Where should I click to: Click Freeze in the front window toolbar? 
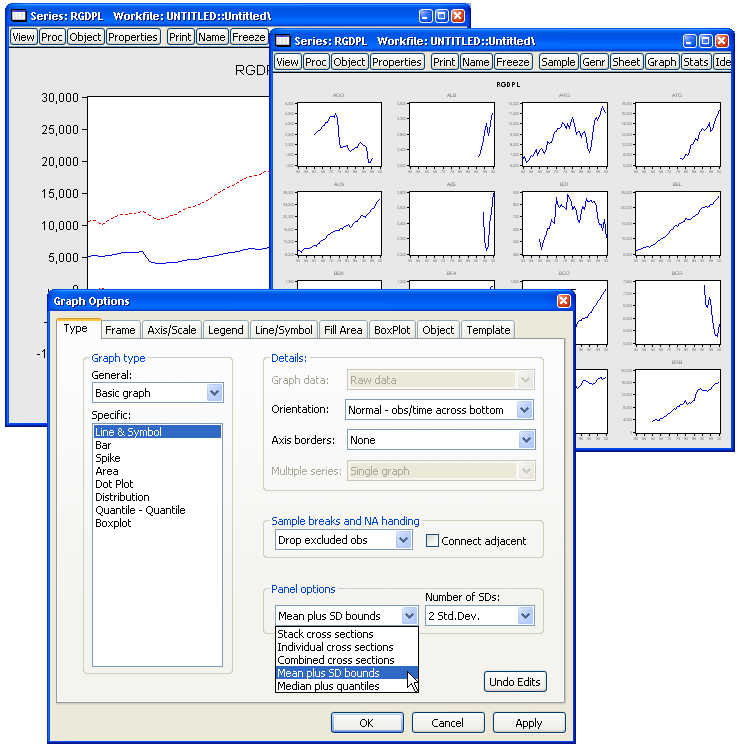pyautogui.click(x=513, y=62)
